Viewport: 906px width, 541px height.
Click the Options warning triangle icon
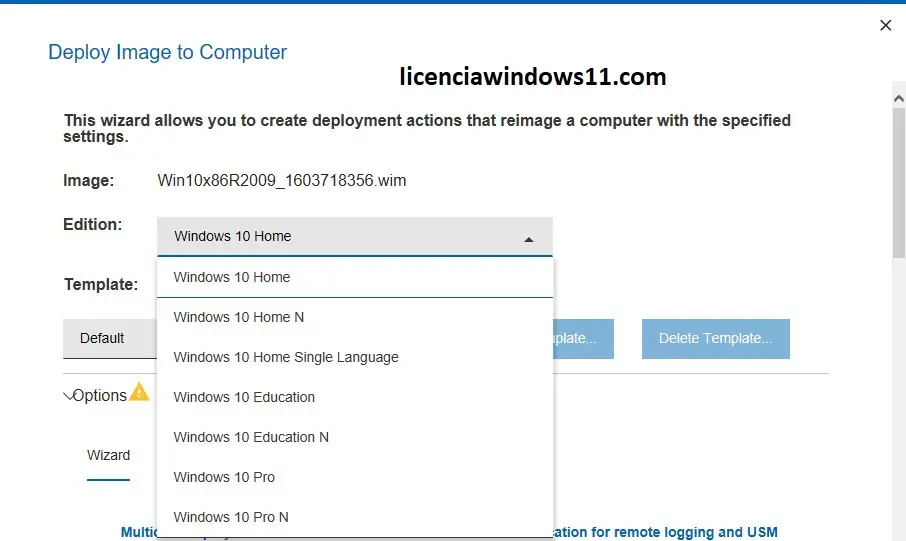click(x=139, y=392)
